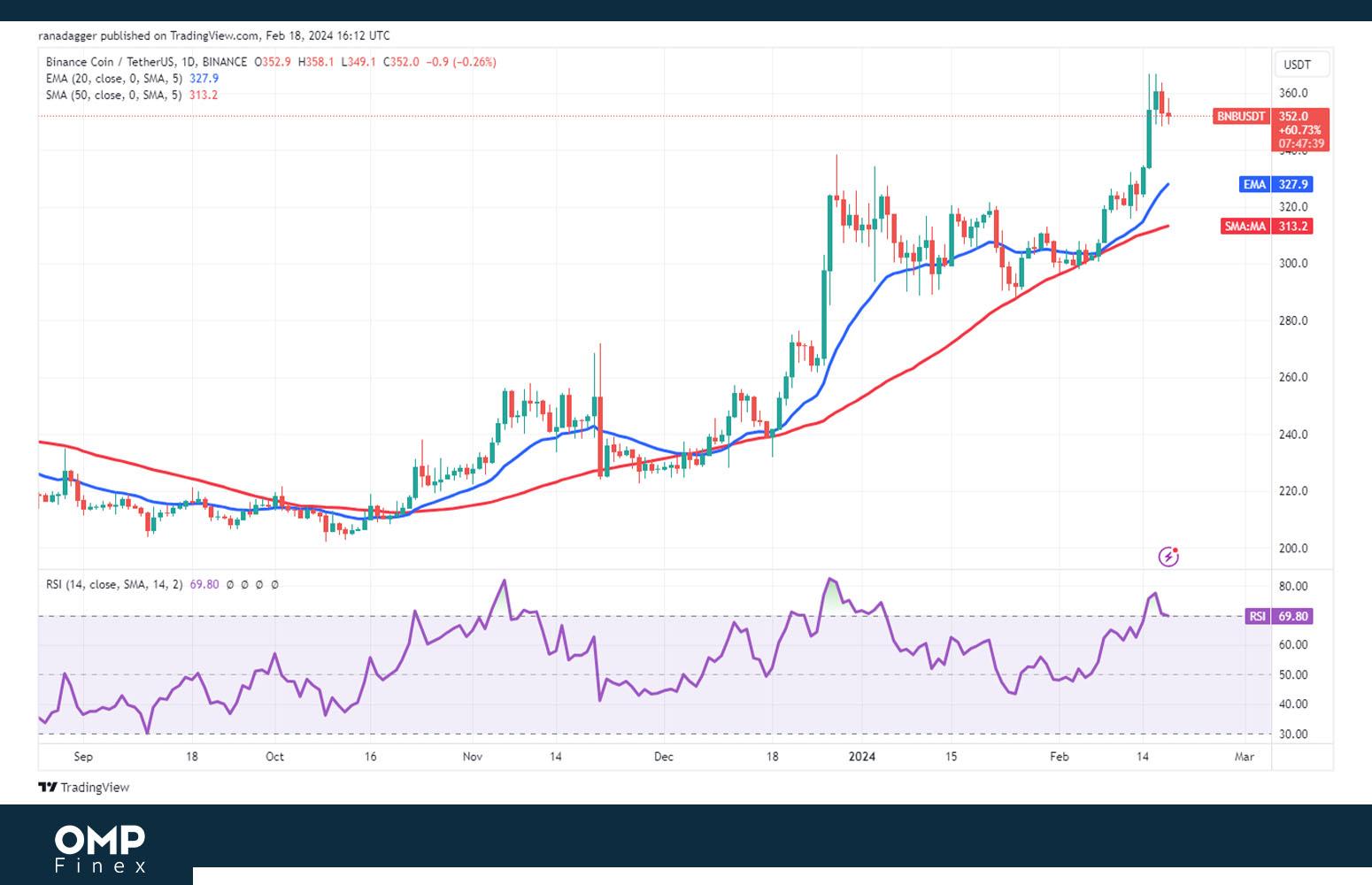Screen dimensions: 1372x885
Task: Click the Nov label on time axis
Action: [x=473, y=757]
